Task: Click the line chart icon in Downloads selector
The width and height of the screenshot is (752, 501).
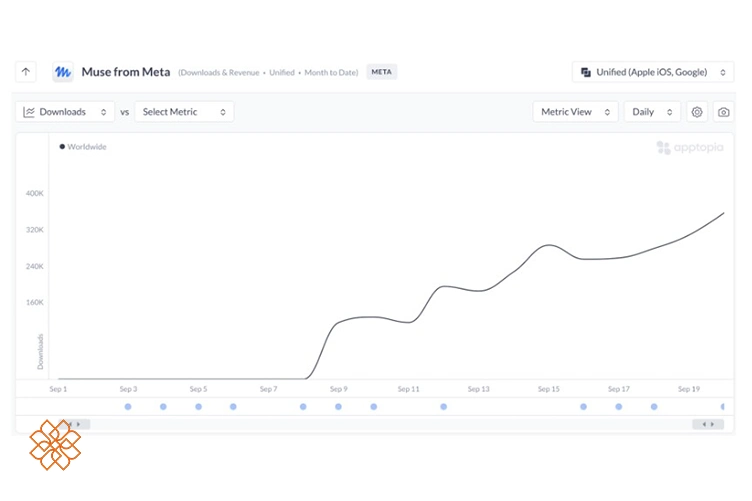Action: point(29,112)
